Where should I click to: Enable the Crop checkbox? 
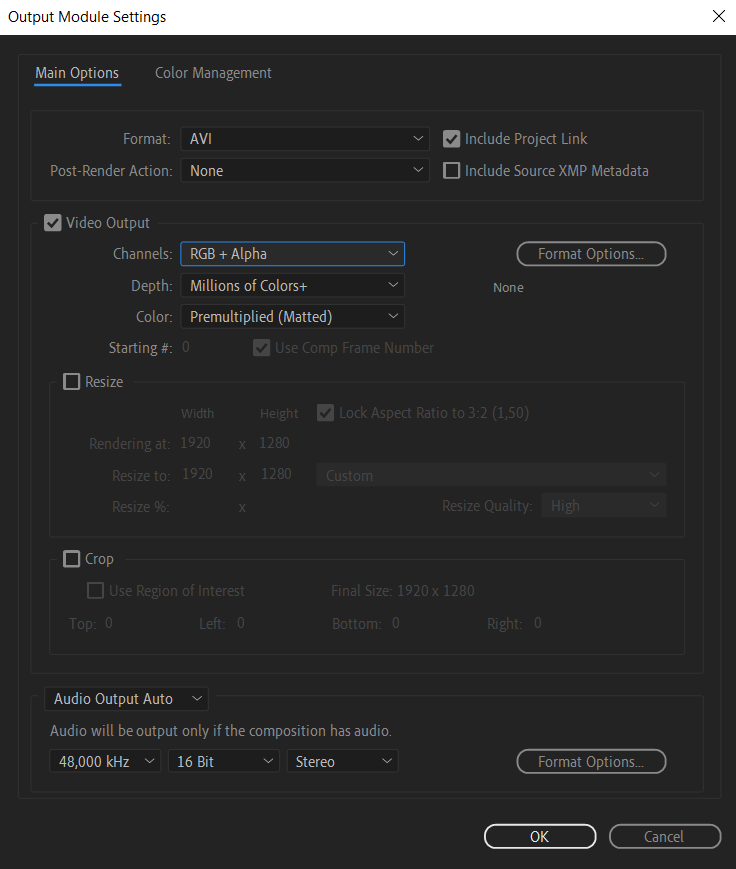point(71,559)
